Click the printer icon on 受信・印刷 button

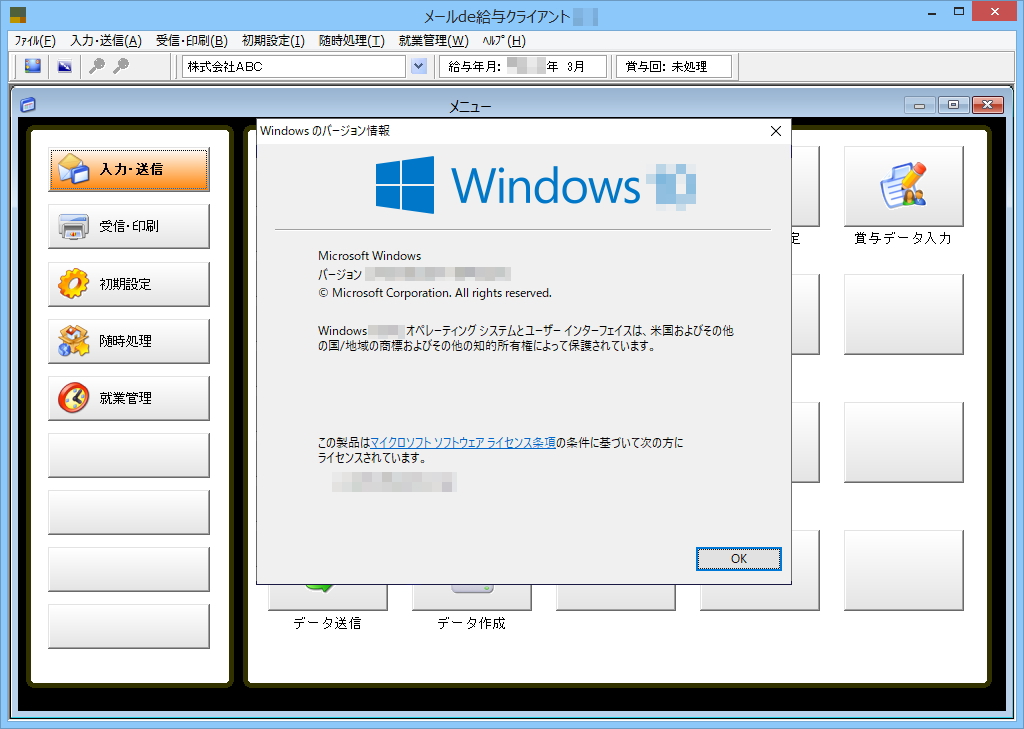coord(73,227)
